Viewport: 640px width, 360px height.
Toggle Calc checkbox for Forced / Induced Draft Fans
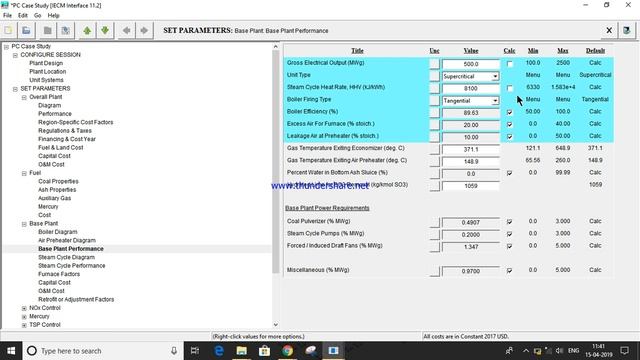coord(509,246)
